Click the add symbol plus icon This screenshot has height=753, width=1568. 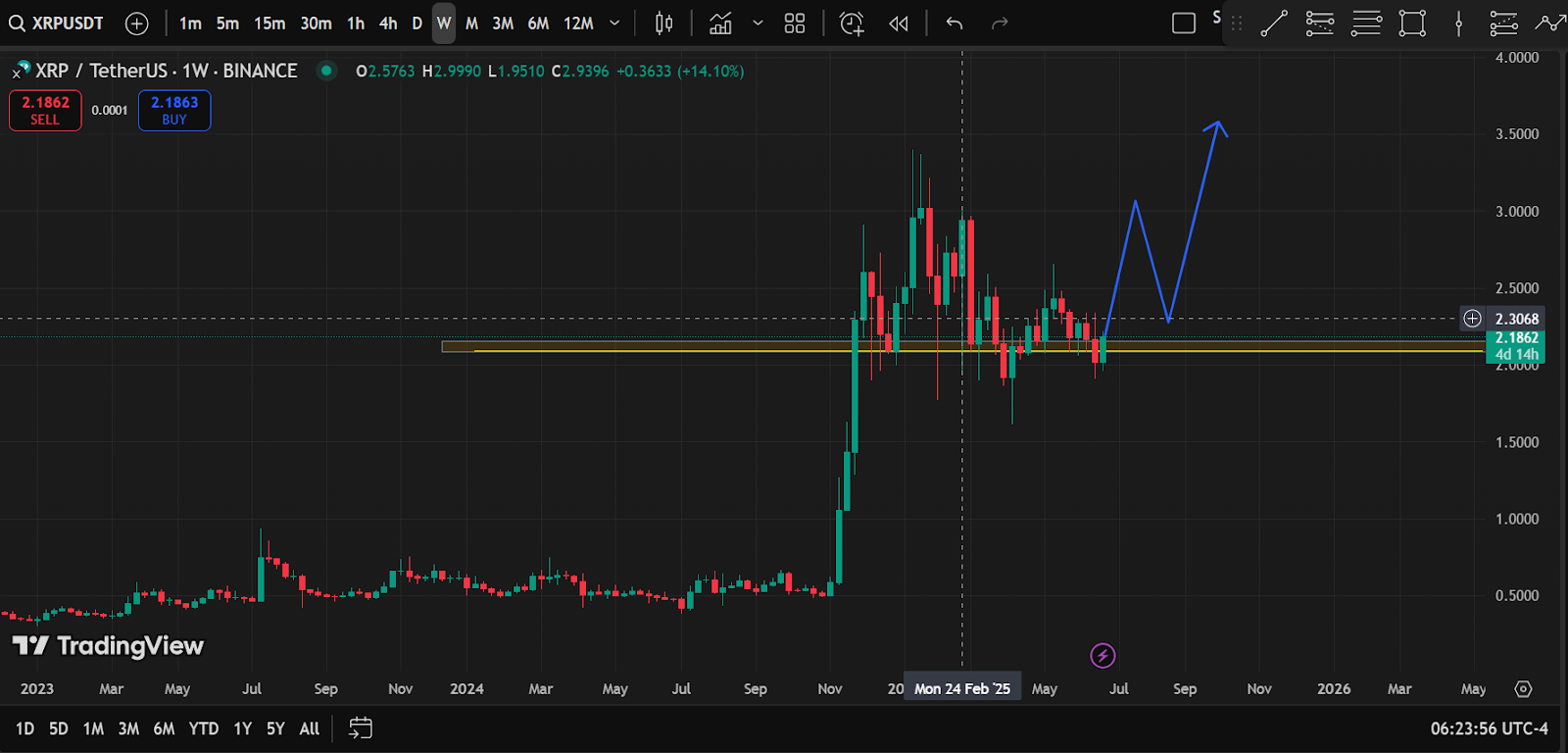[x=137, y=24]
